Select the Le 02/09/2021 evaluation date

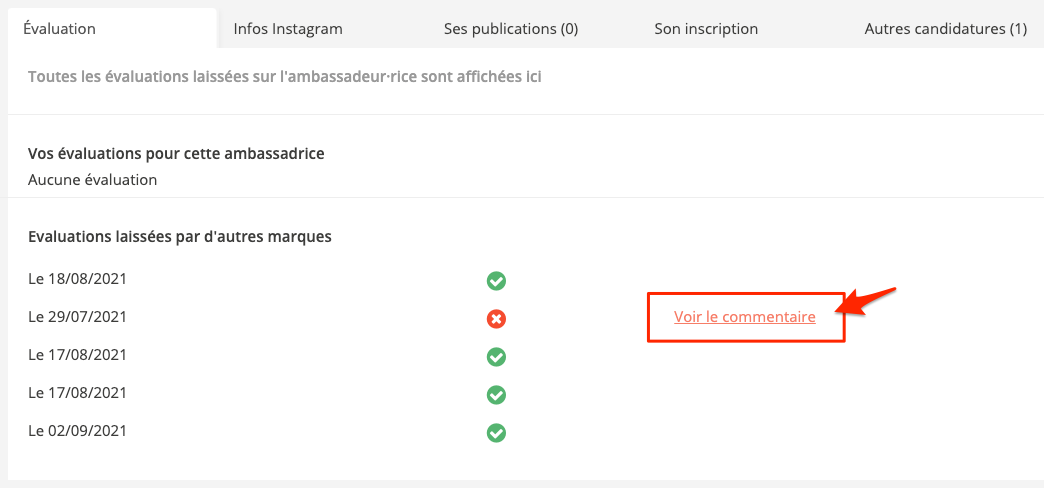[78, 431]
